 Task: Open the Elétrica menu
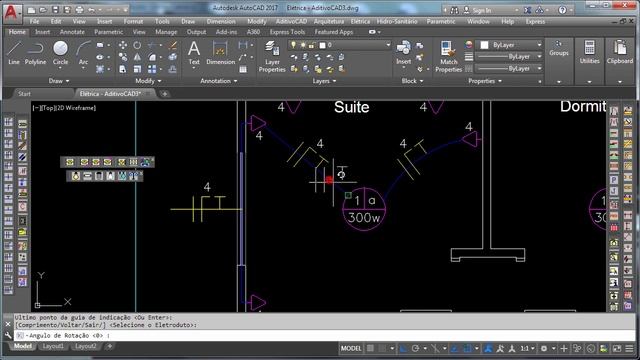click(360, 21)
